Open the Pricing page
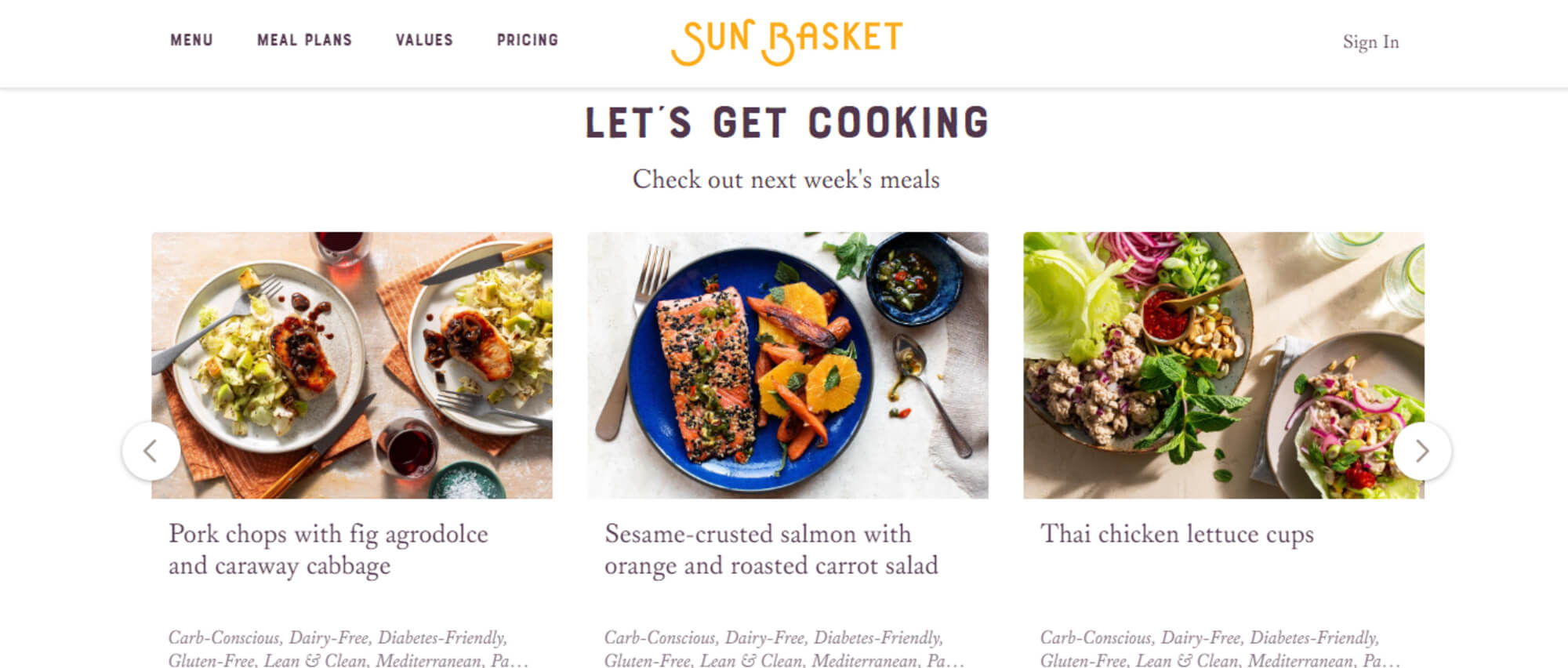Viewport: 1568px width, 668px height. pyautogui.click(x=528, y=40)
